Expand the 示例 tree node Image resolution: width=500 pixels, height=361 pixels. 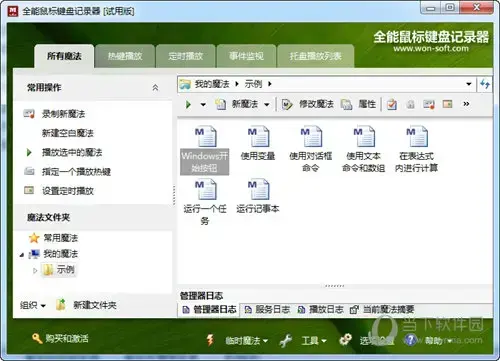click(x=35, y=270)
